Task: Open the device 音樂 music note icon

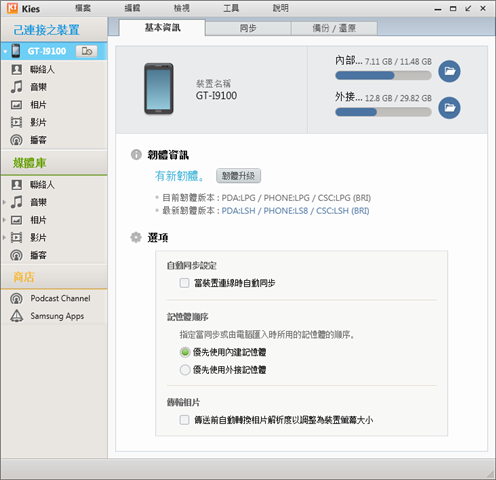Action: pyautogui.click(x=17, y=87)
